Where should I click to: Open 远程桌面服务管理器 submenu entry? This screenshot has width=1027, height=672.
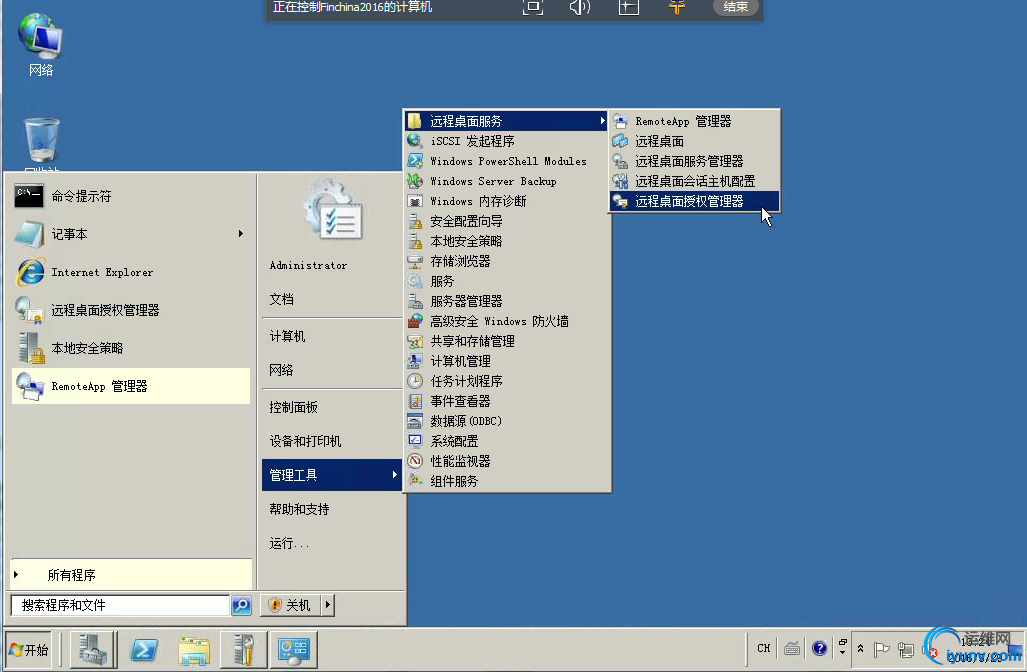pos(694,161)
